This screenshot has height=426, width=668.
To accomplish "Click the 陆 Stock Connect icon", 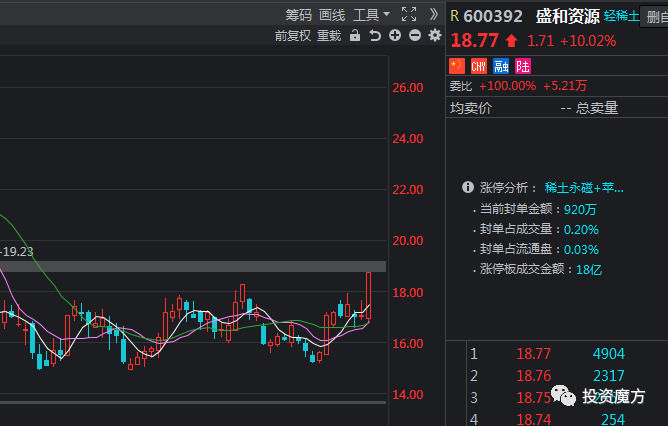I will click(x=523, y=66).
